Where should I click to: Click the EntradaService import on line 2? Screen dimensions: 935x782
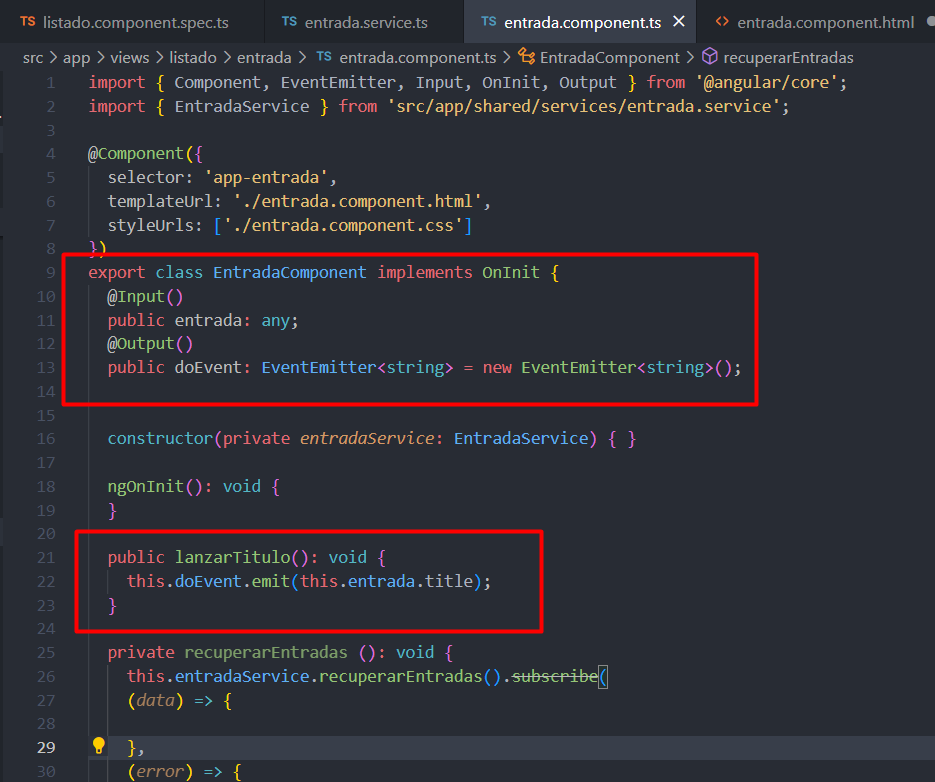[x=235, y=106]
